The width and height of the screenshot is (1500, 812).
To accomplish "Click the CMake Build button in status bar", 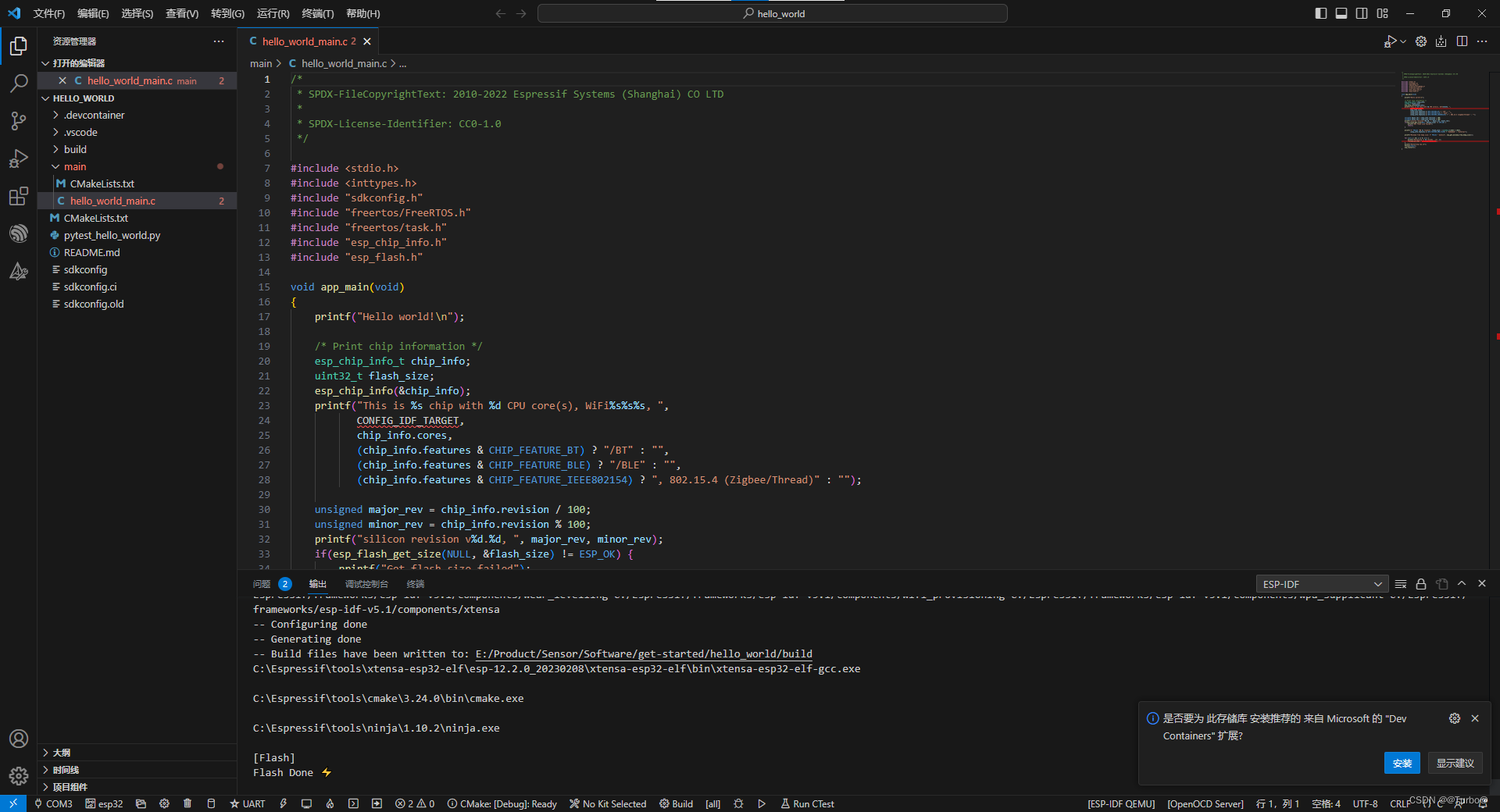I will 676,803.
